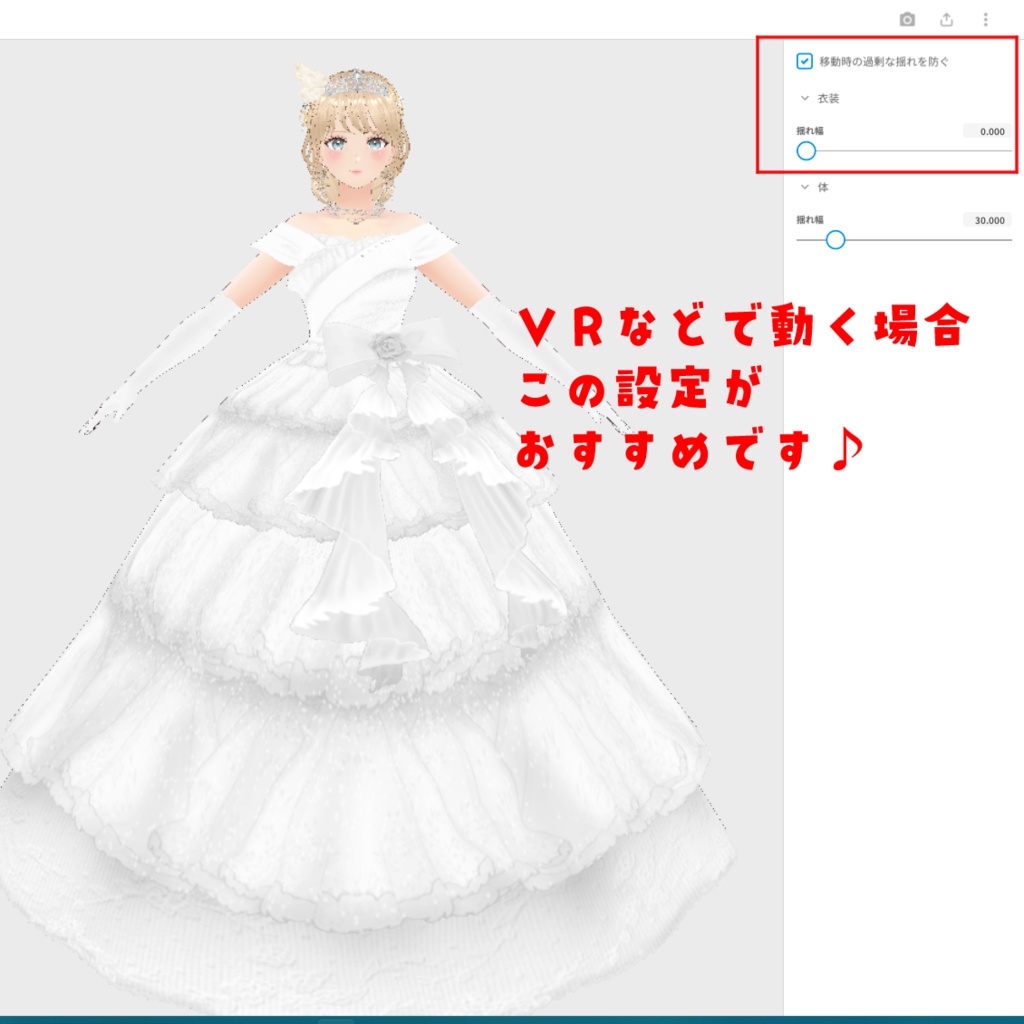Click the 揺れ幅 label under 体

(x=808, y=220)
